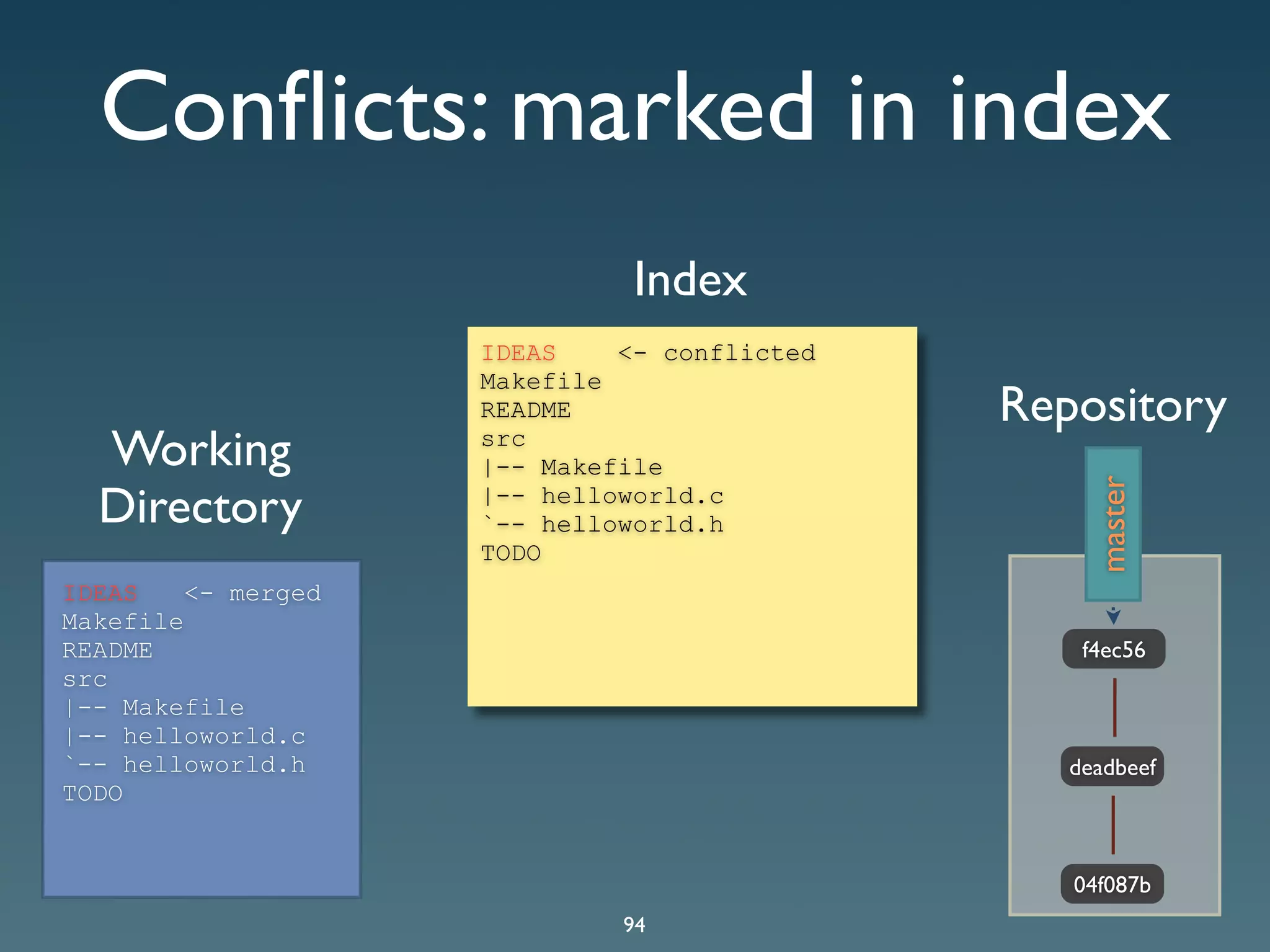Click the slide title text
This screenshot has height=952, width=1270.
(635, 107)
